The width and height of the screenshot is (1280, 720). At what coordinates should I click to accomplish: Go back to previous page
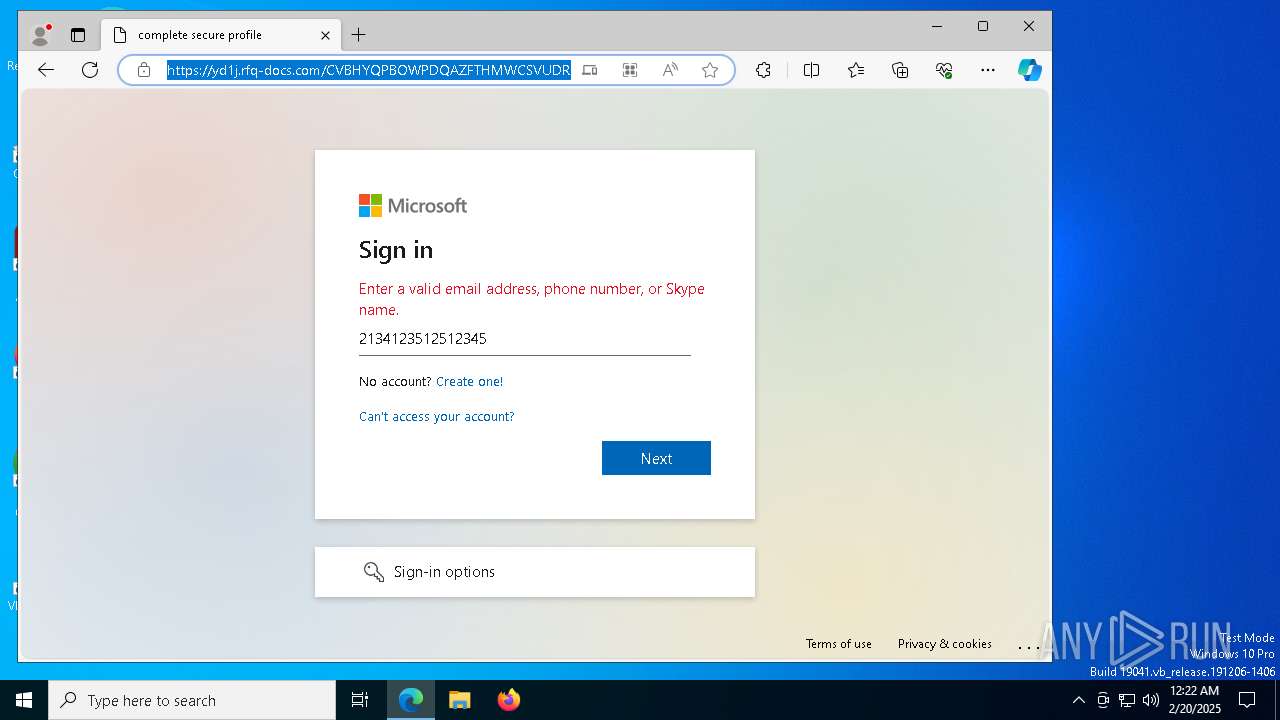click(x=46, y=70)
